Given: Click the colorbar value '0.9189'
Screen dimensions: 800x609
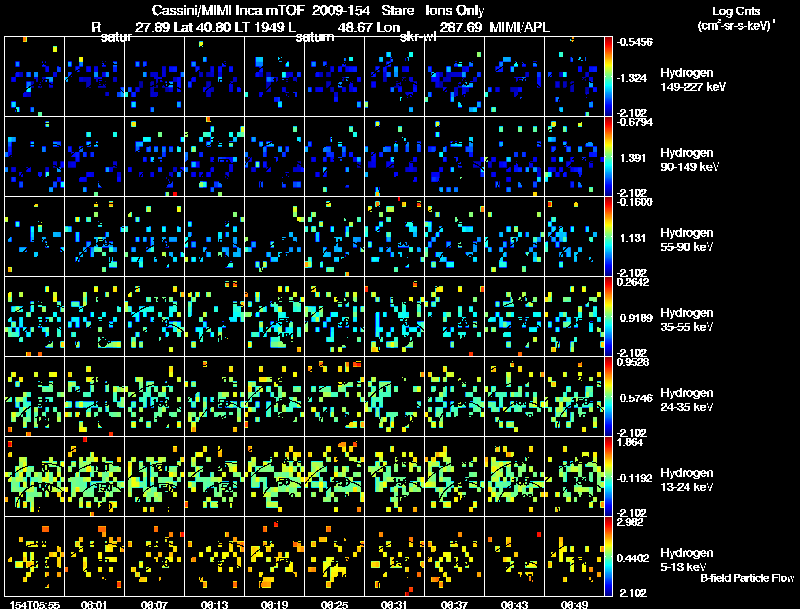Looking at the screenshot, I should (x=636, y=318).
